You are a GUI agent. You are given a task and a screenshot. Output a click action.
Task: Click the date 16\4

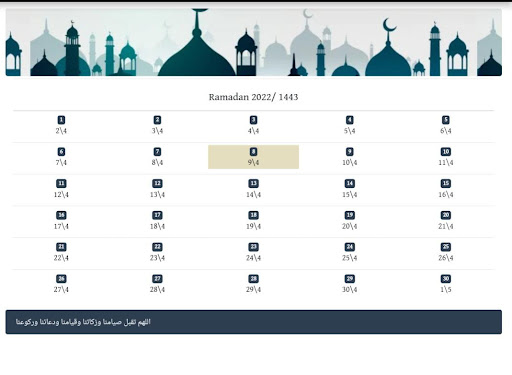tap(446, 194)
